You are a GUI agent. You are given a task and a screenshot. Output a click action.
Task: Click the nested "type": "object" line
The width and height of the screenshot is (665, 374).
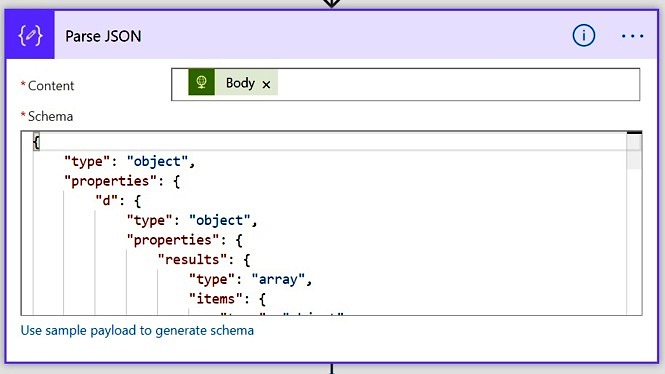[192, 220]
